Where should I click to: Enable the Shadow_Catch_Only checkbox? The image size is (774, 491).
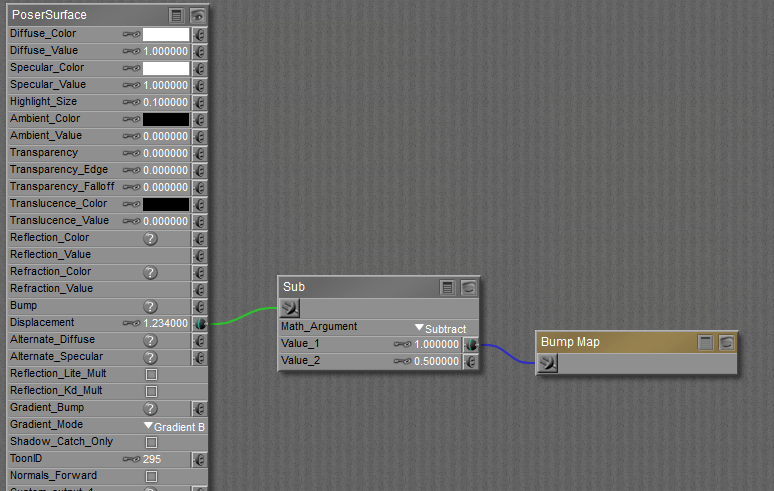pyautogui.click(x=152, y=442)
